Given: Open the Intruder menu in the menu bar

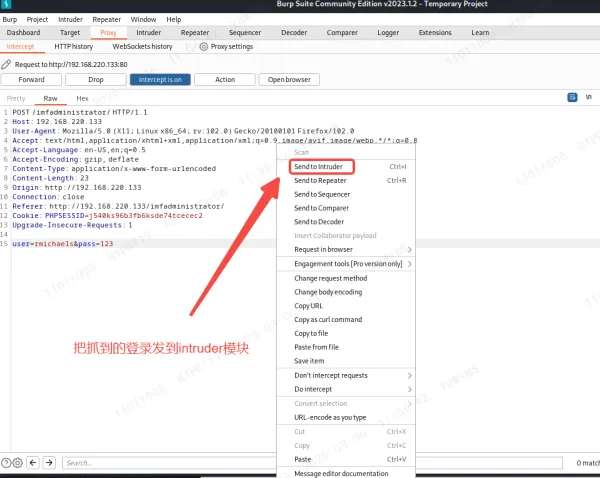Looking at the screenshot, I should [70, 20].
